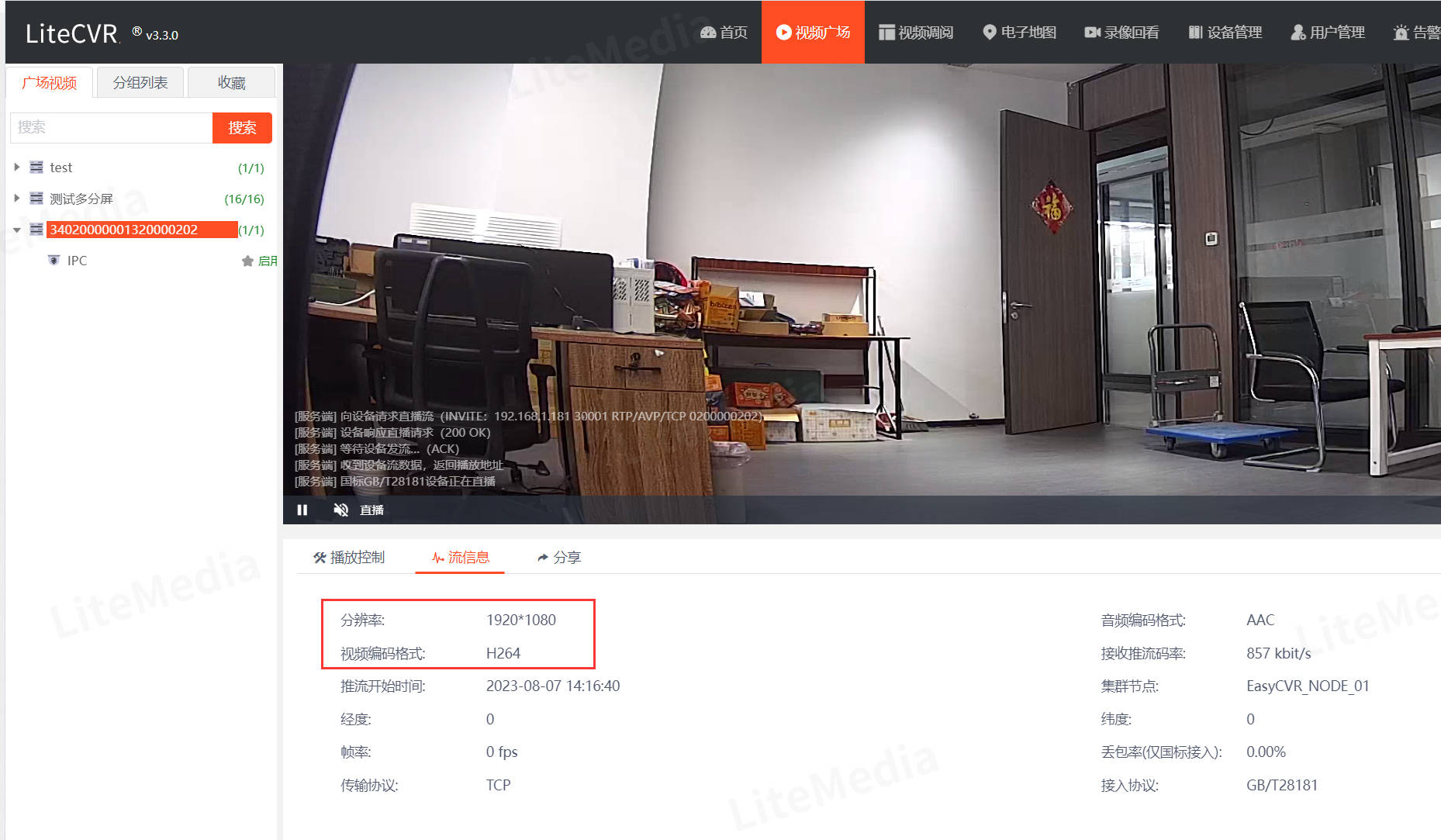Viewport: 1441px width, 840px height.
Task: Click inside the search input field
Action: coord(109,127)
